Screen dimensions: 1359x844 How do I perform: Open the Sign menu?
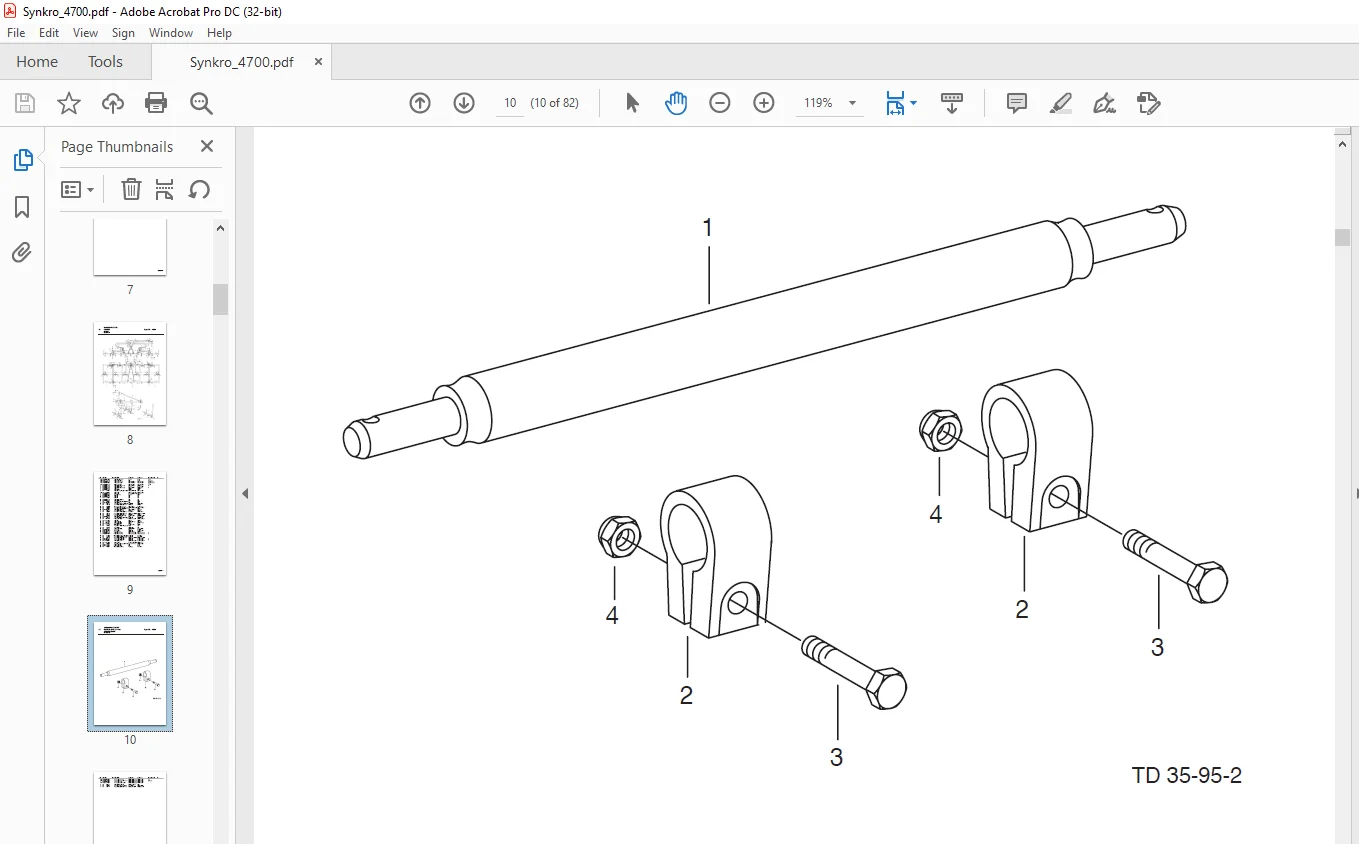123,33
